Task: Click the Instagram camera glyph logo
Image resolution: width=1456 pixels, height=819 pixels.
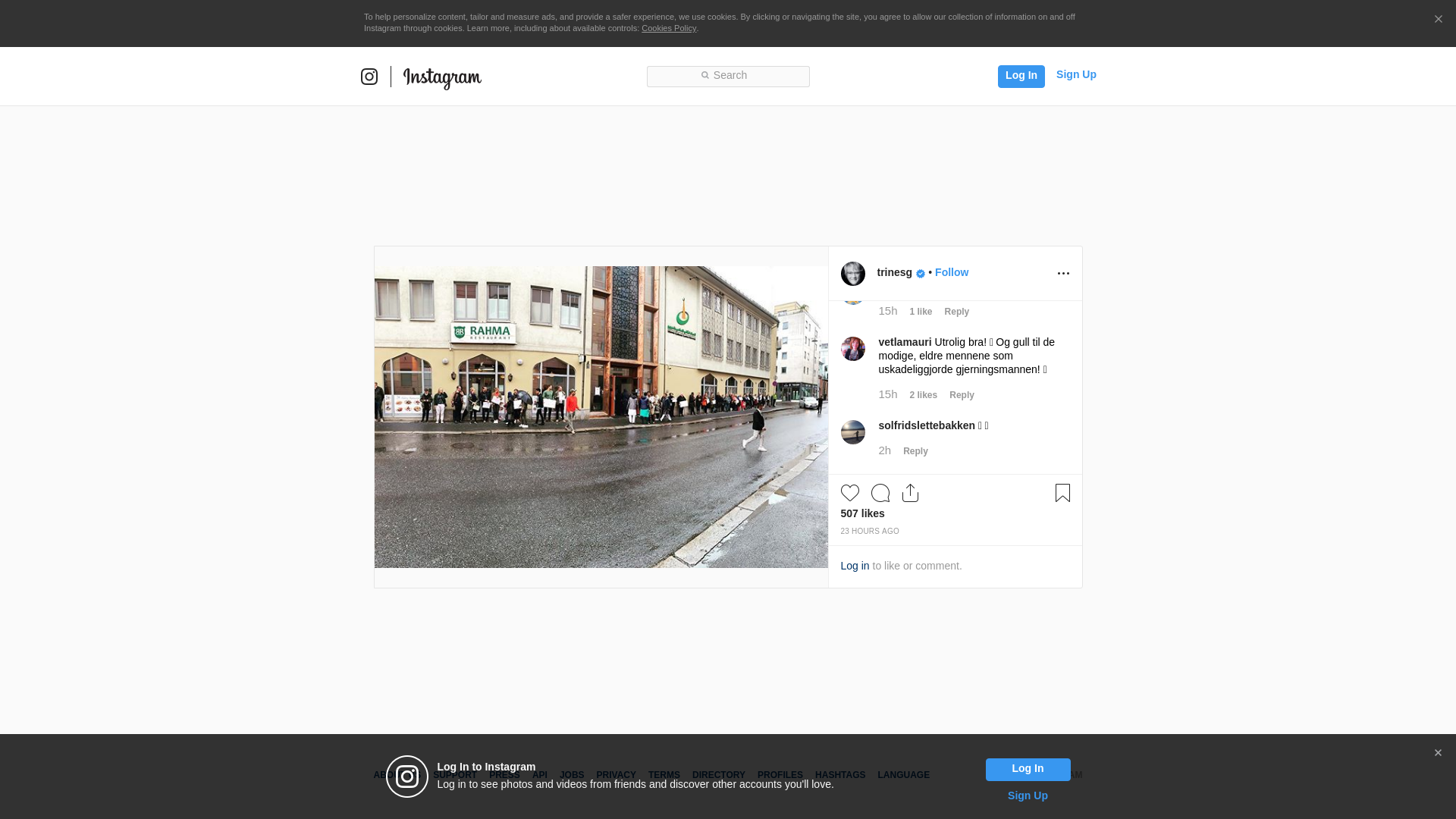Action: tap(369, 77)
